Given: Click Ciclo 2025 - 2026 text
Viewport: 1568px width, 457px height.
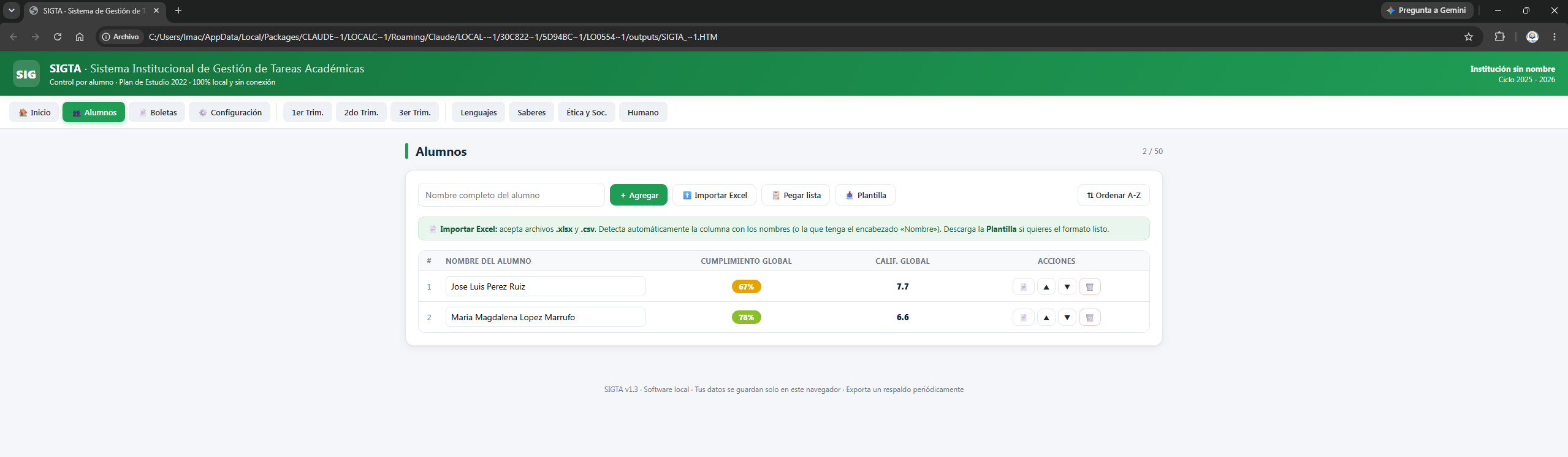Looking at the screenshot, I should click(1526, 80).
